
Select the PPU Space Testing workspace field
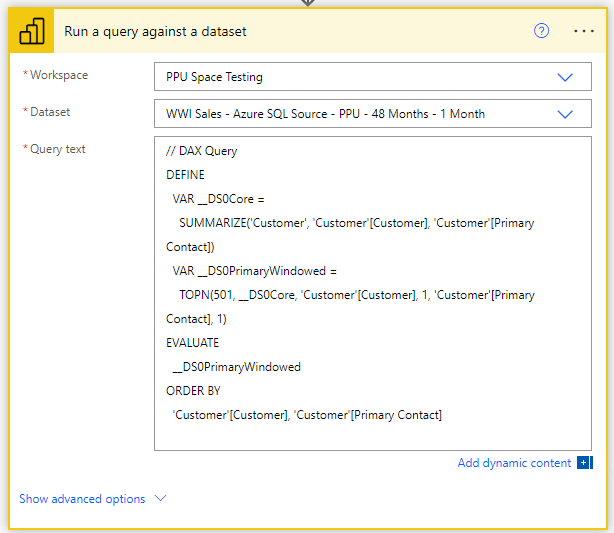coord(373,77)
